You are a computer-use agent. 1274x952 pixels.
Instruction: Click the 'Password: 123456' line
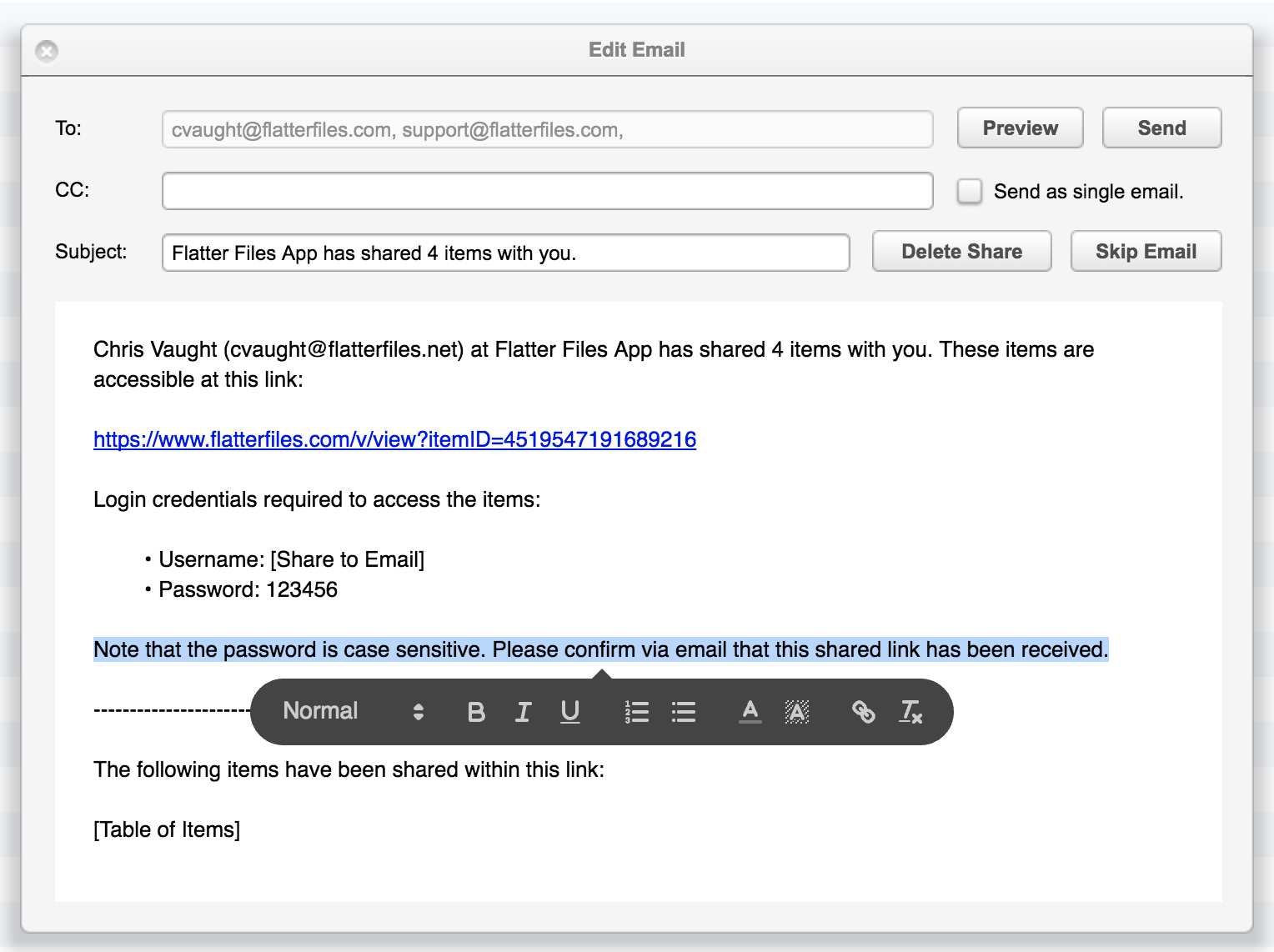click(248, 589)
